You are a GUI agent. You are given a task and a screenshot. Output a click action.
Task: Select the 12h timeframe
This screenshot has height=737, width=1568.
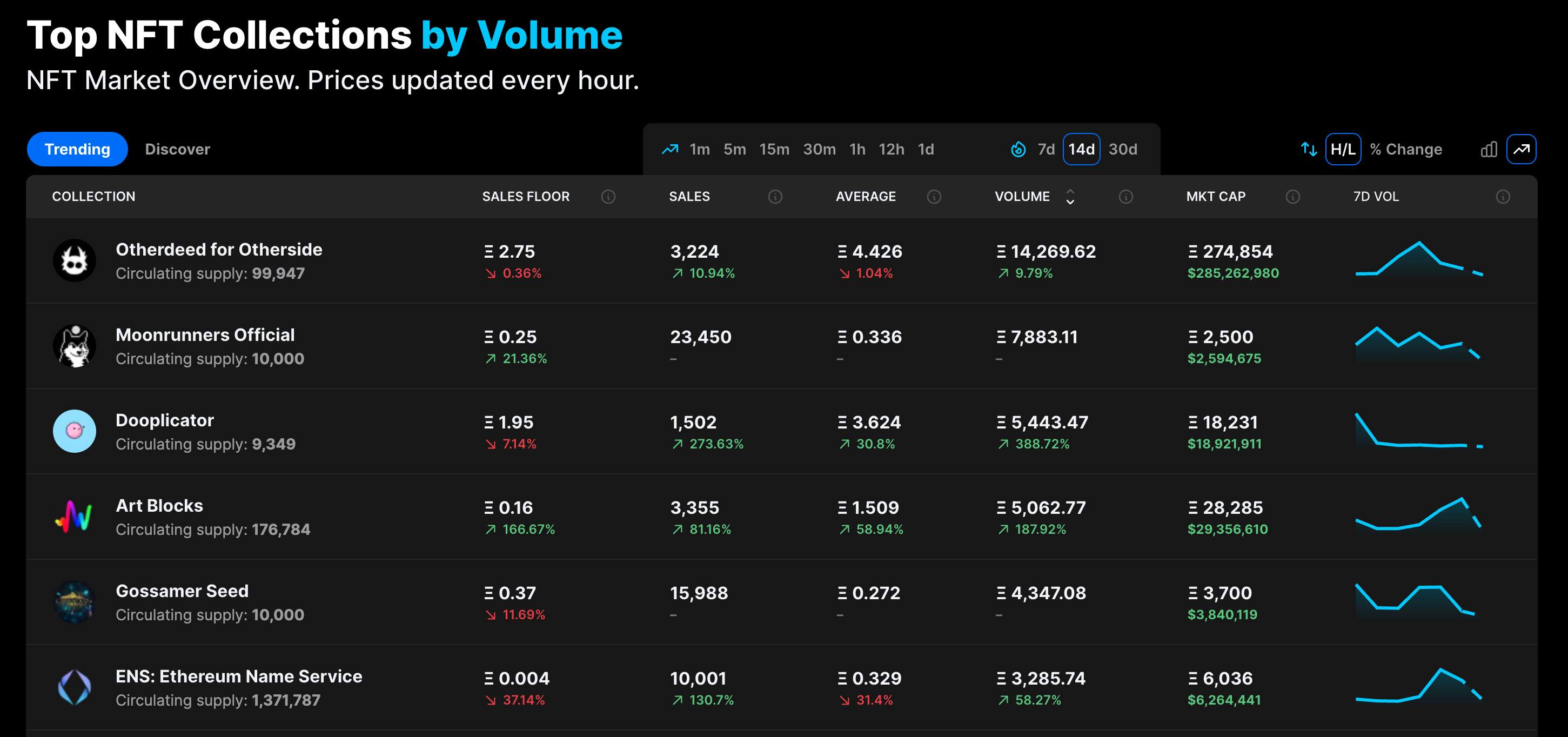[x=891, y=149]
